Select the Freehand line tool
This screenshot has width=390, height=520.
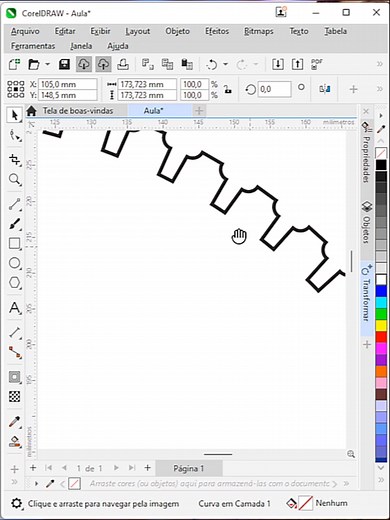tap(14, 204)
